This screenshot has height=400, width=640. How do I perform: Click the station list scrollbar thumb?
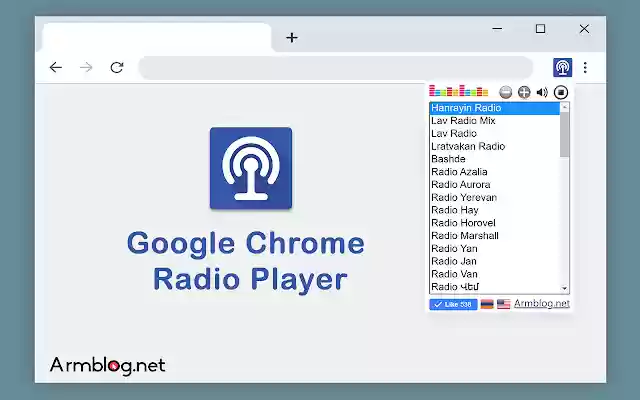point(564,134)
